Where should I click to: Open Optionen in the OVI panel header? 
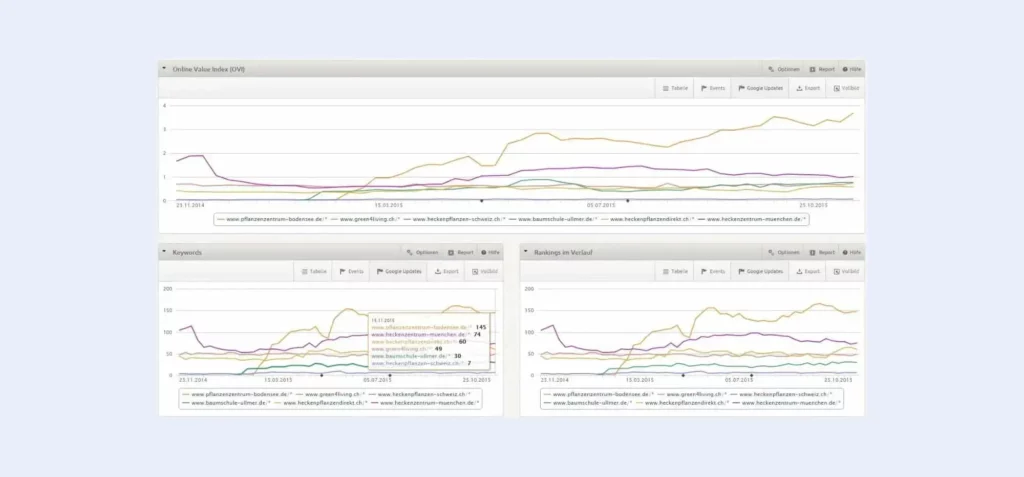click(x=784, y=69)
